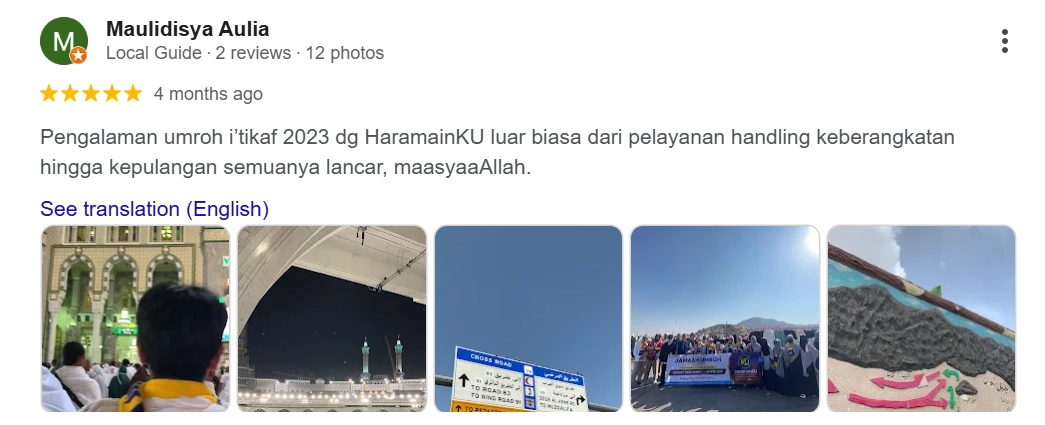The height and width of the screenshot is (425, 1045).
Task: Click the third yellow rating star
Action: click(91, 93)
